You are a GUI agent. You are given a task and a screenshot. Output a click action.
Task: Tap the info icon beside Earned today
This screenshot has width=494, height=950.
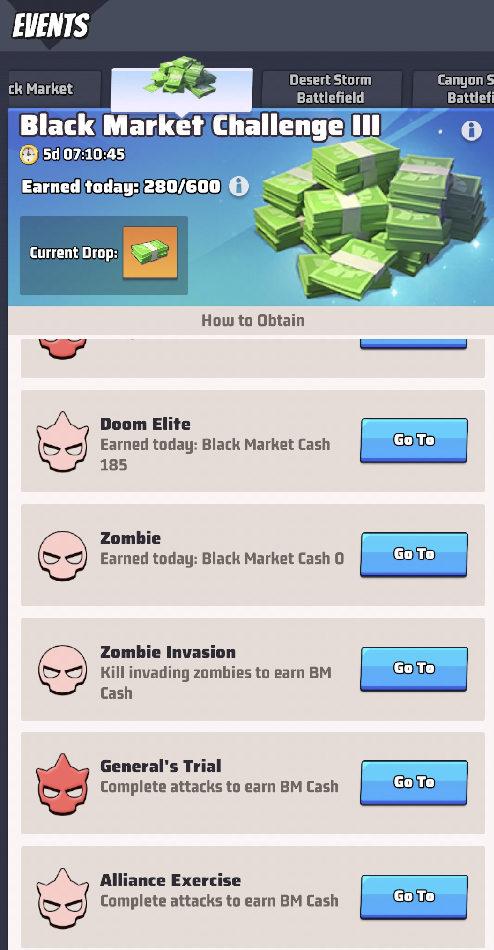239,186
